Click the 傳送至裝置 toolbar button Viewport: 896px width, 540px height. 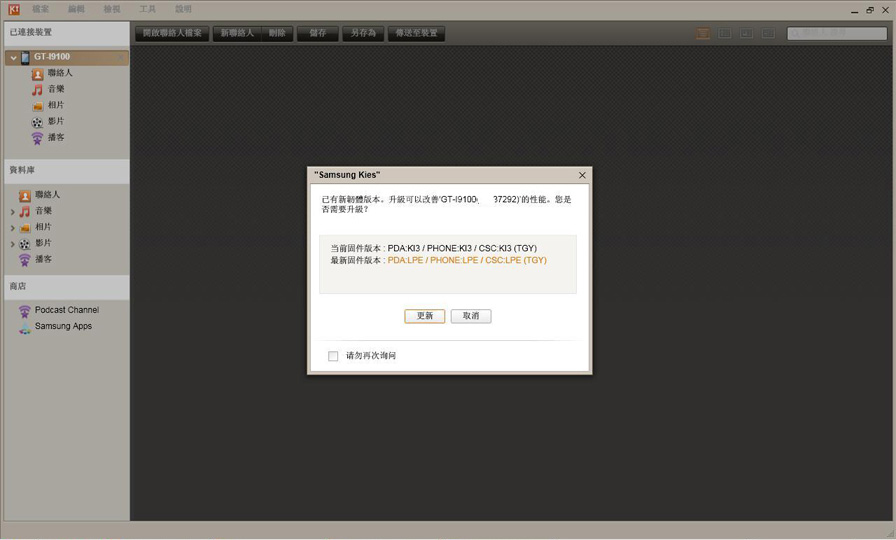(x=416, y=33)
